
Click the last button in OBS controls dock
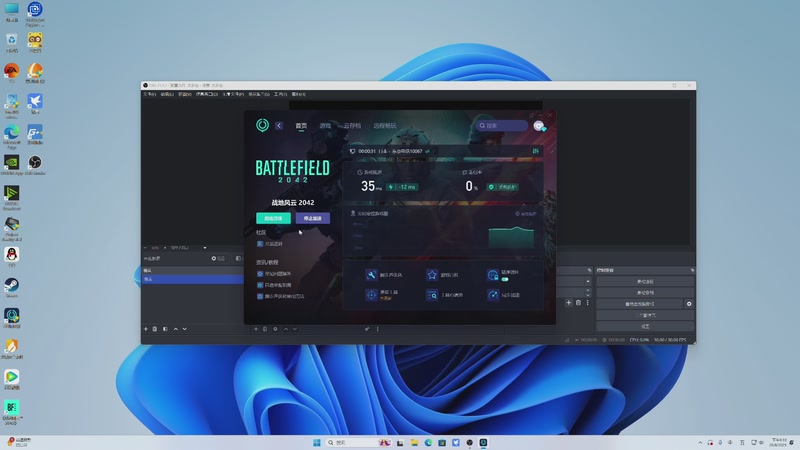[645, 326]
